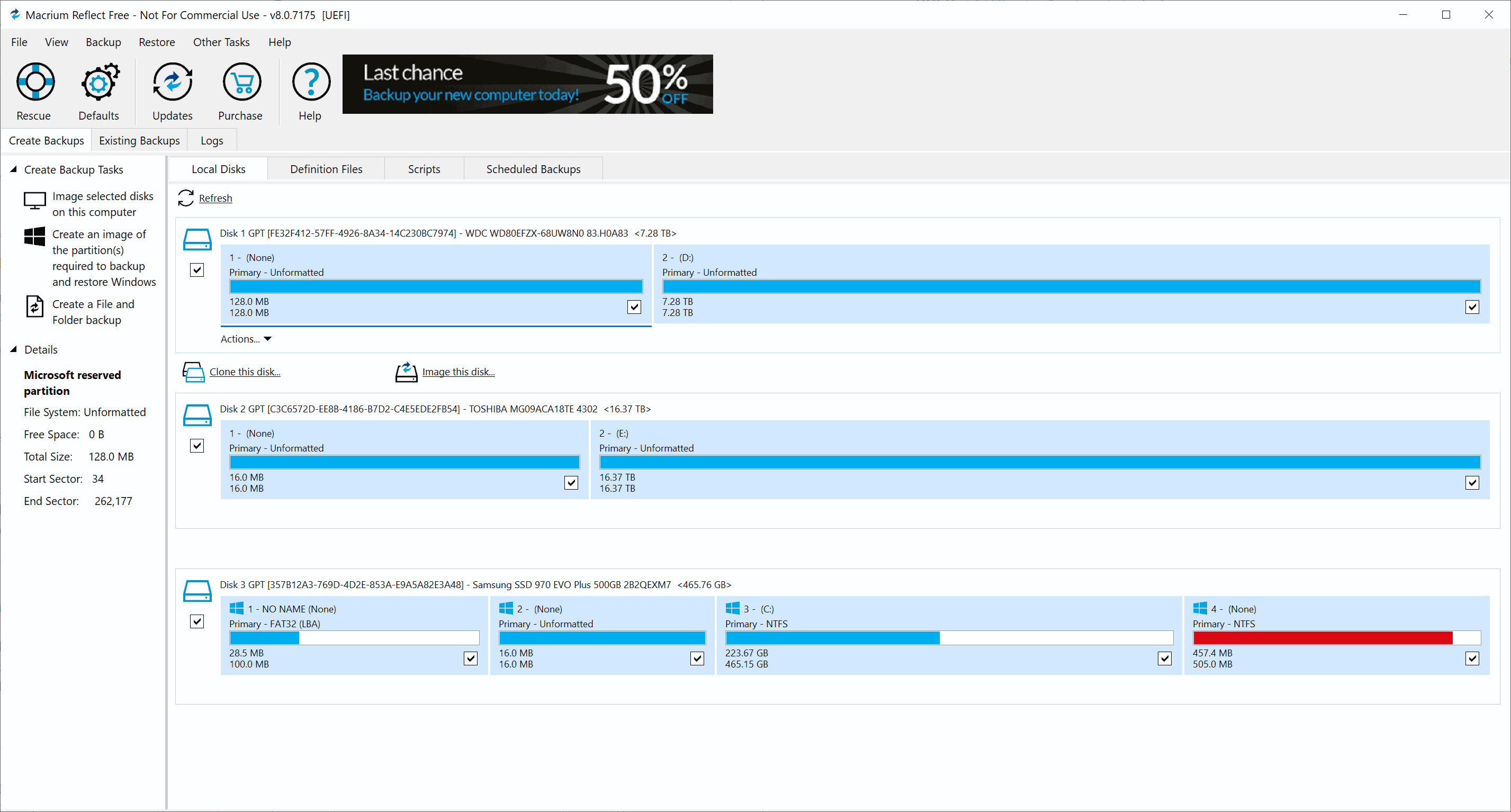1511x812 pixels.
Task: Switch to the Scheduled Backups tab
Action: tap(534, 168)
